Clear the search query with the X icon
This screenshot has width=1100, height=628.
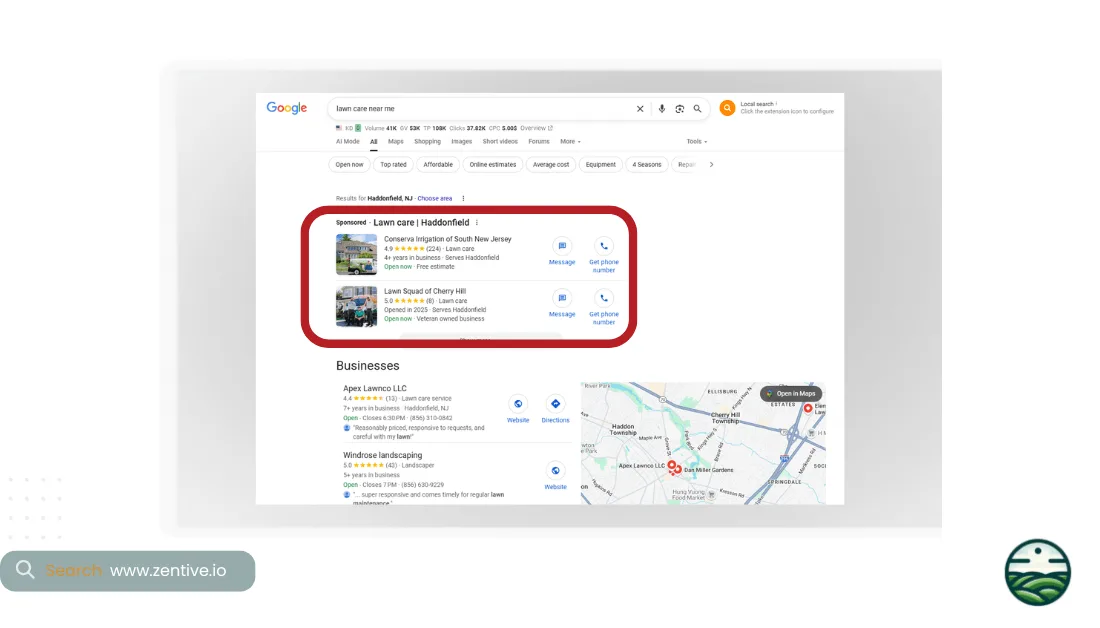click(641, 109)
